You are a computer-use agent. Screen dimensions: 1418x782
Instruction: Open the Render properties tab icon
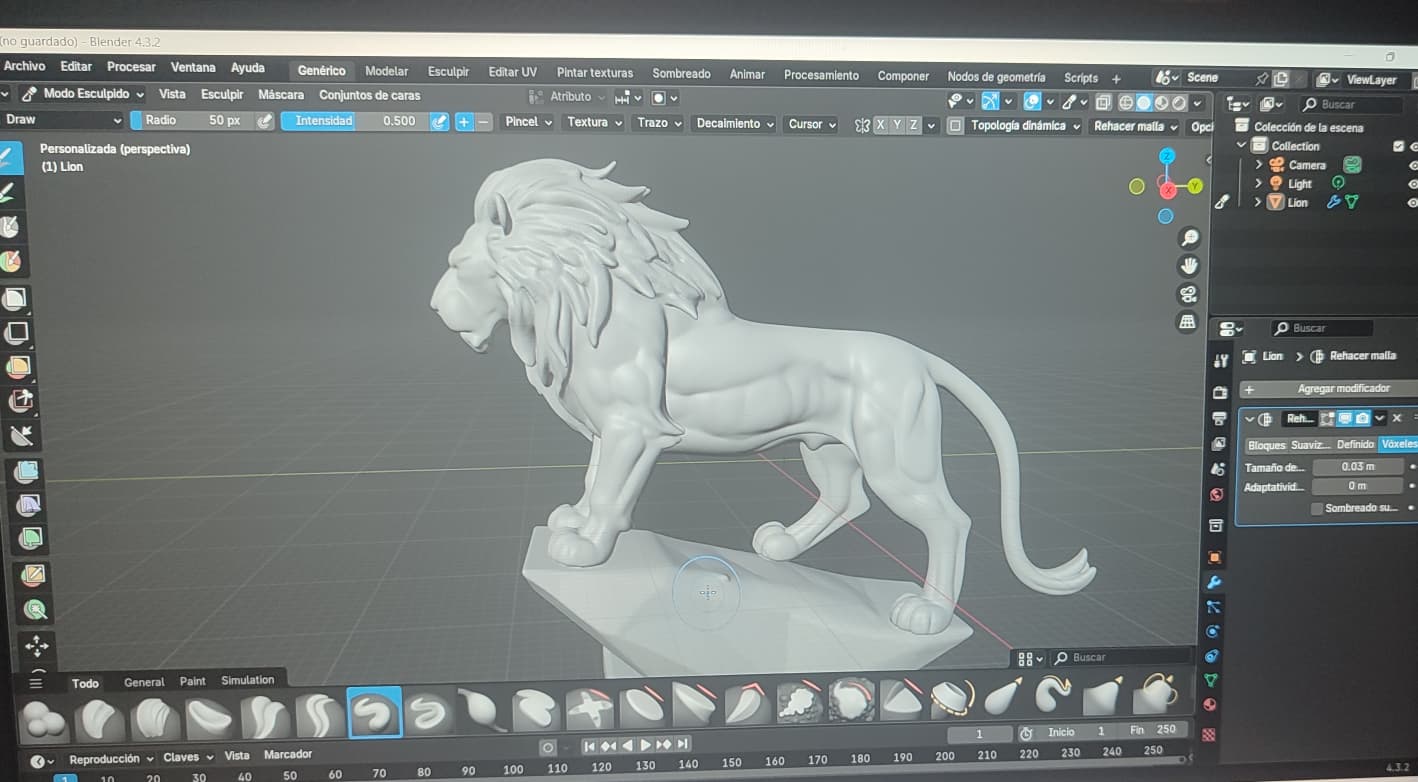[1220, 393]
